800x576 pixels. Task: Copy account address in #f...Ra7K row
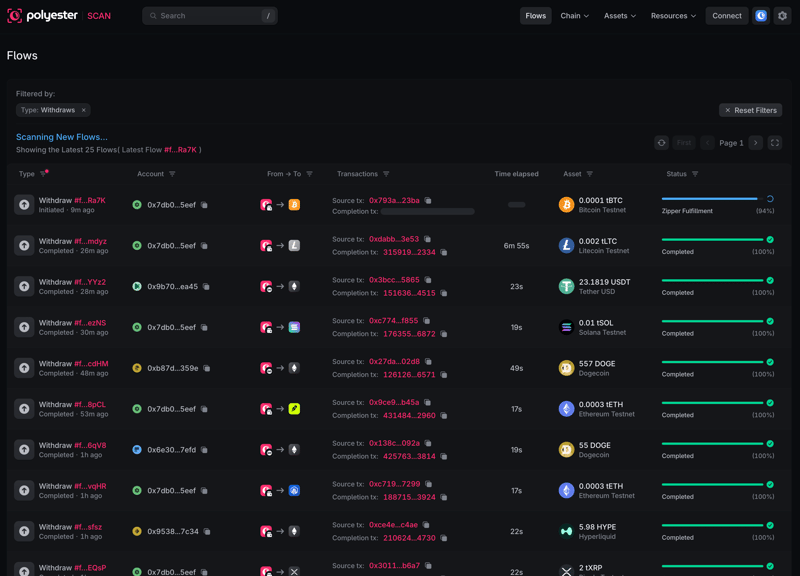[204, 205]
